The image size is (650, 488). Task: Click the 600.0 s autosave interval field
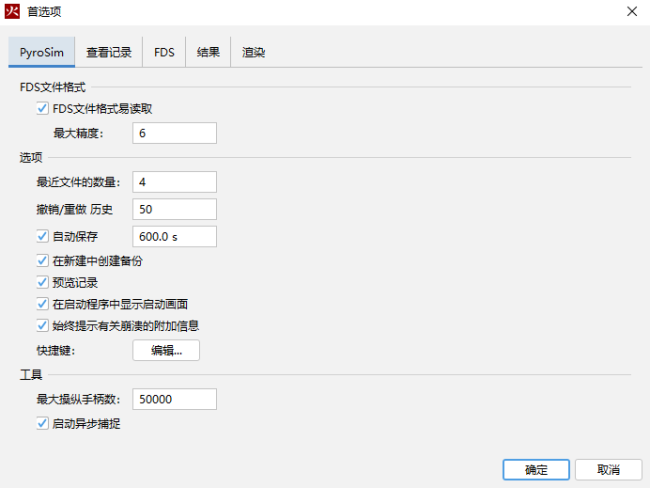174,237
